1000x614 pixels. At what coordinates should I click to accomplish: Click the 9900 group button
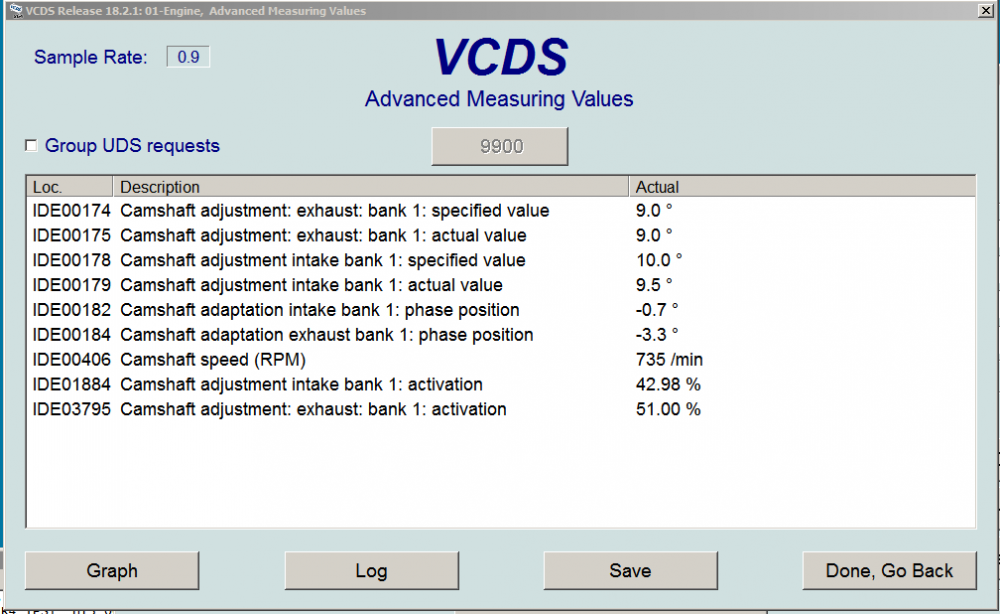pyautogui.click(x=499, y=145)
